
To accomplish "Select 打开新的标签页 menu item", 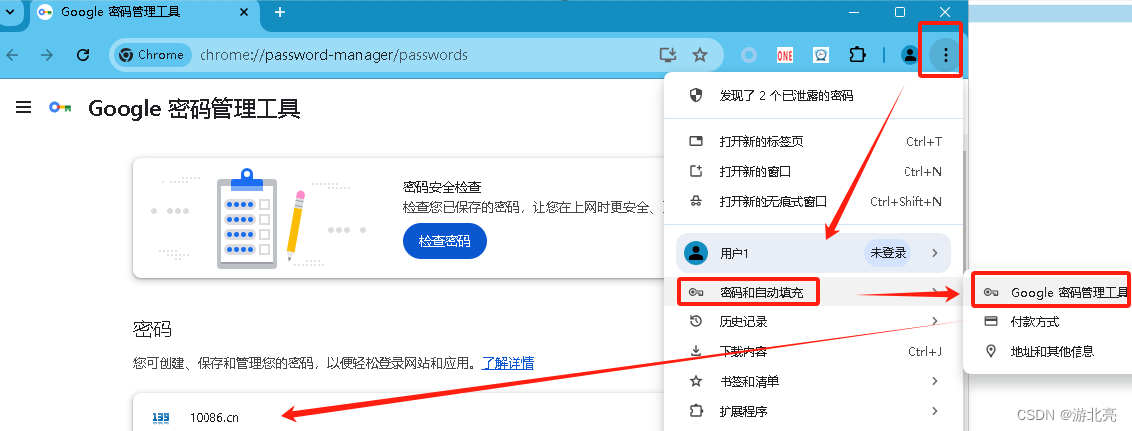I will (x=814, y=142).
